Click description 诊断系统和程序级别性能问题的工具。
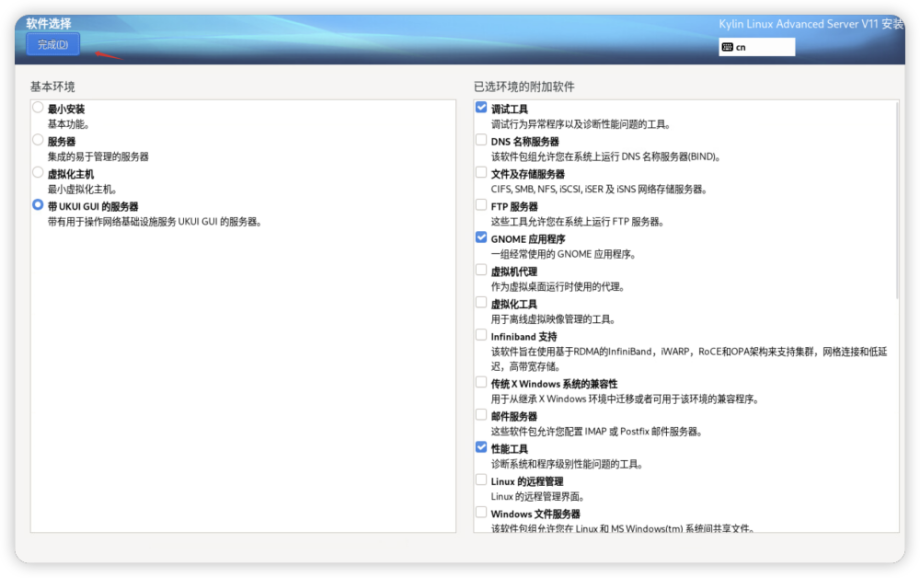This screenshot has width=920, height=578. point(567,464)
